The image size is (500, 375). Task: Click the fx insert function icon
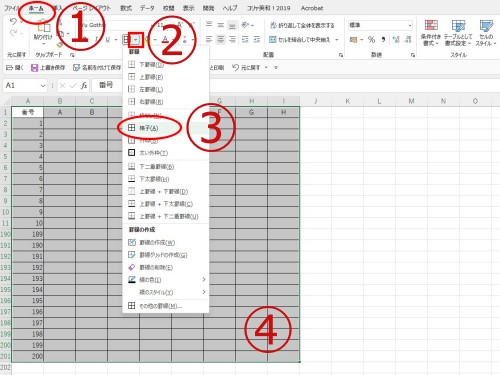pyautogui.click(x=84, y=86)
